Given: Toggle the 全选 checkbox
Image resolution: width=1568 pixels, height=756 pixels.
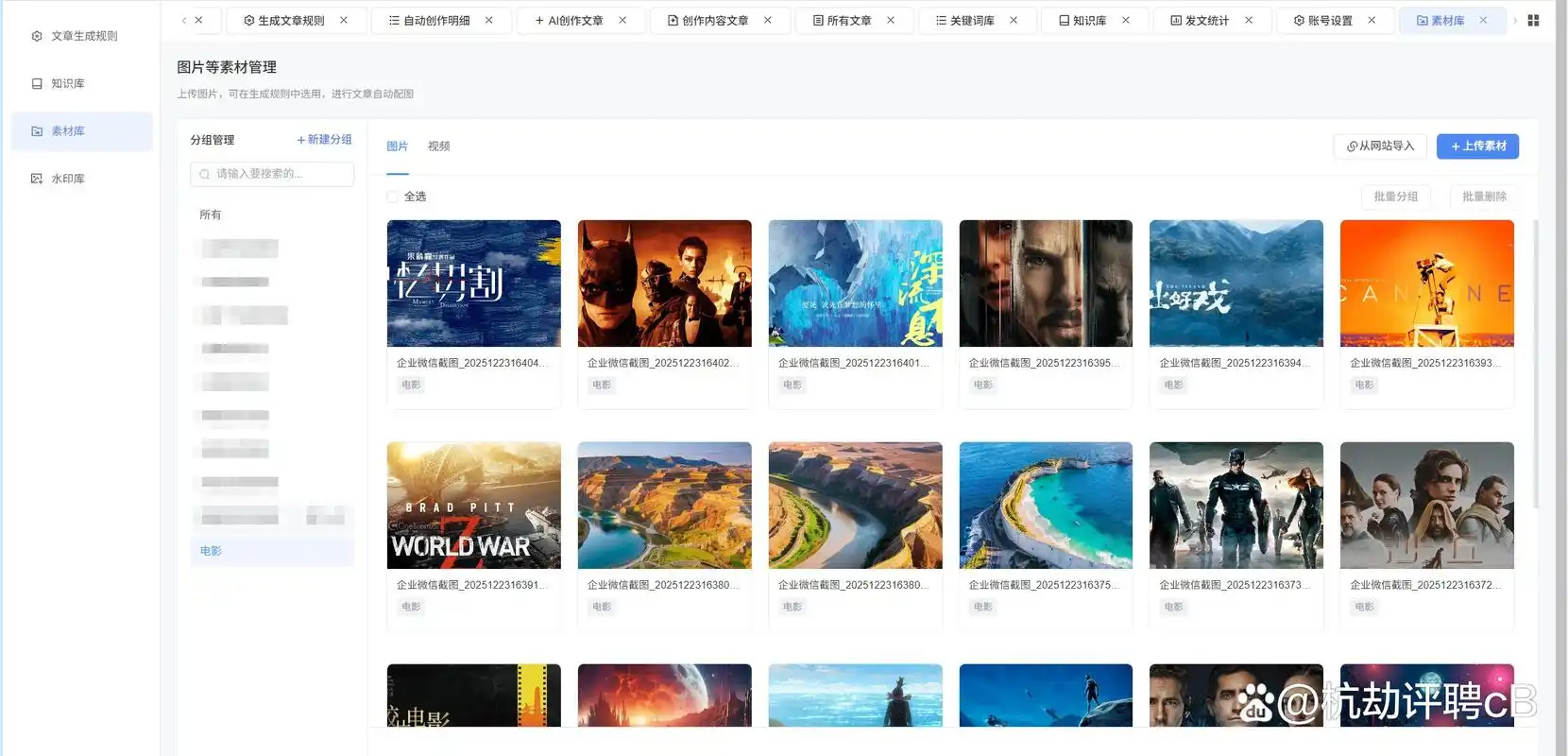Looking at the screenshot, I should [393, 197].
